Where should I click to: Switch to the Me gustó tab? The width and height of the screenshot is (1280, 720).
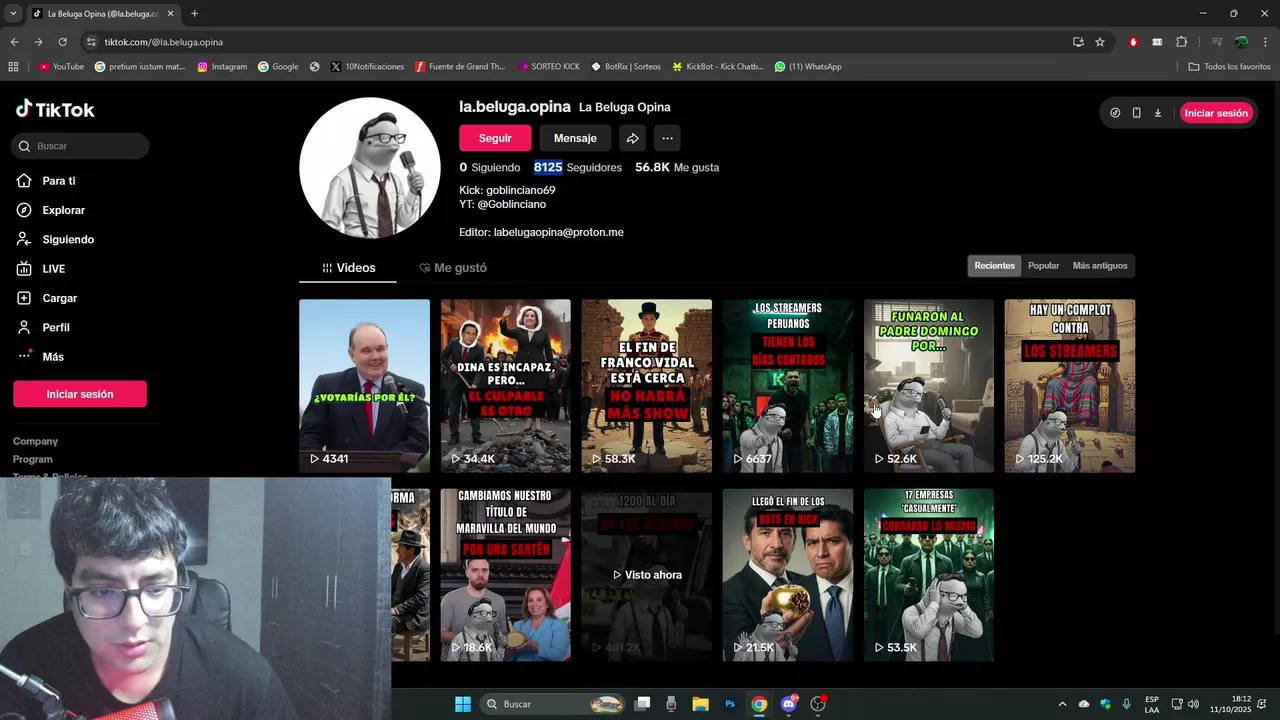[x=453, y=268]
